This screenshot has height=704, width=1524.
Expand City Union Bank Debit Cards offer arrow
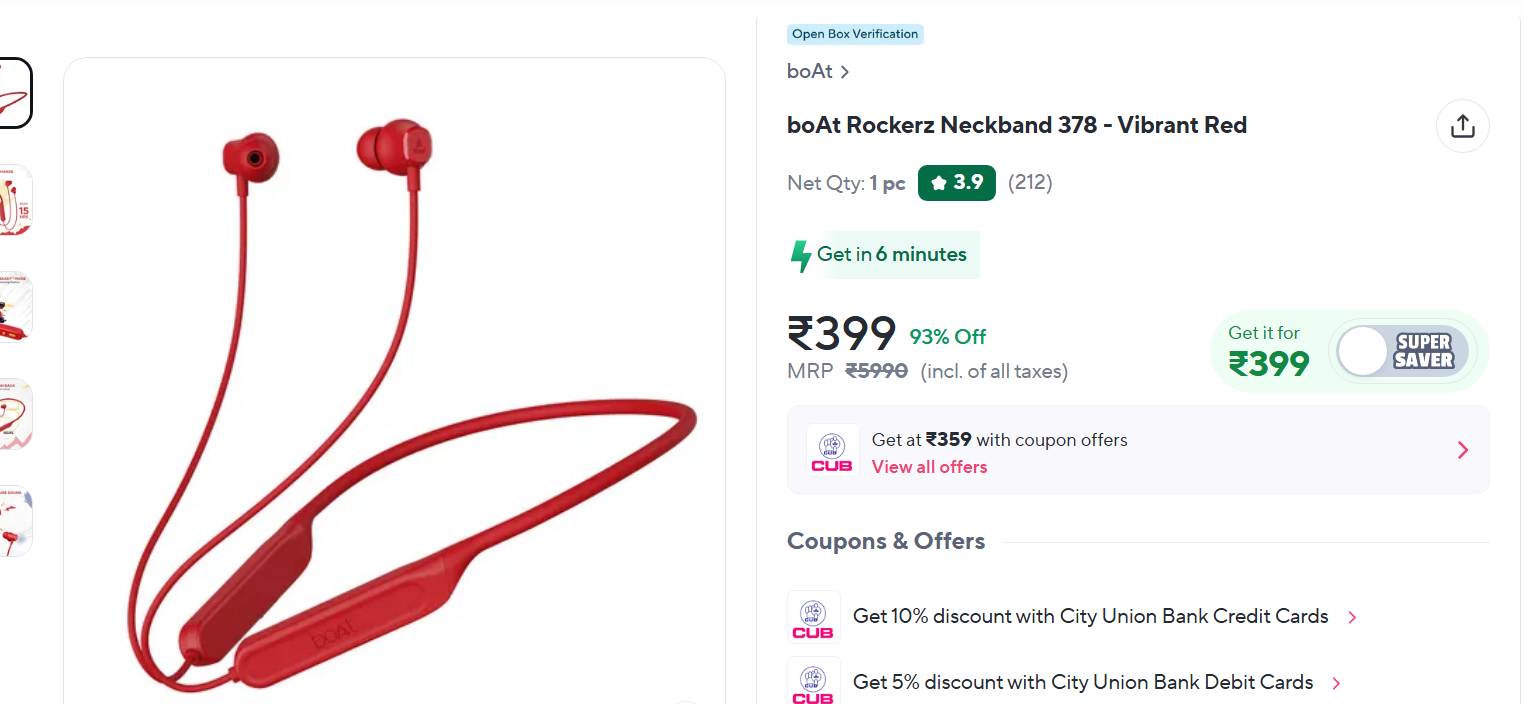coord(1337,683)
